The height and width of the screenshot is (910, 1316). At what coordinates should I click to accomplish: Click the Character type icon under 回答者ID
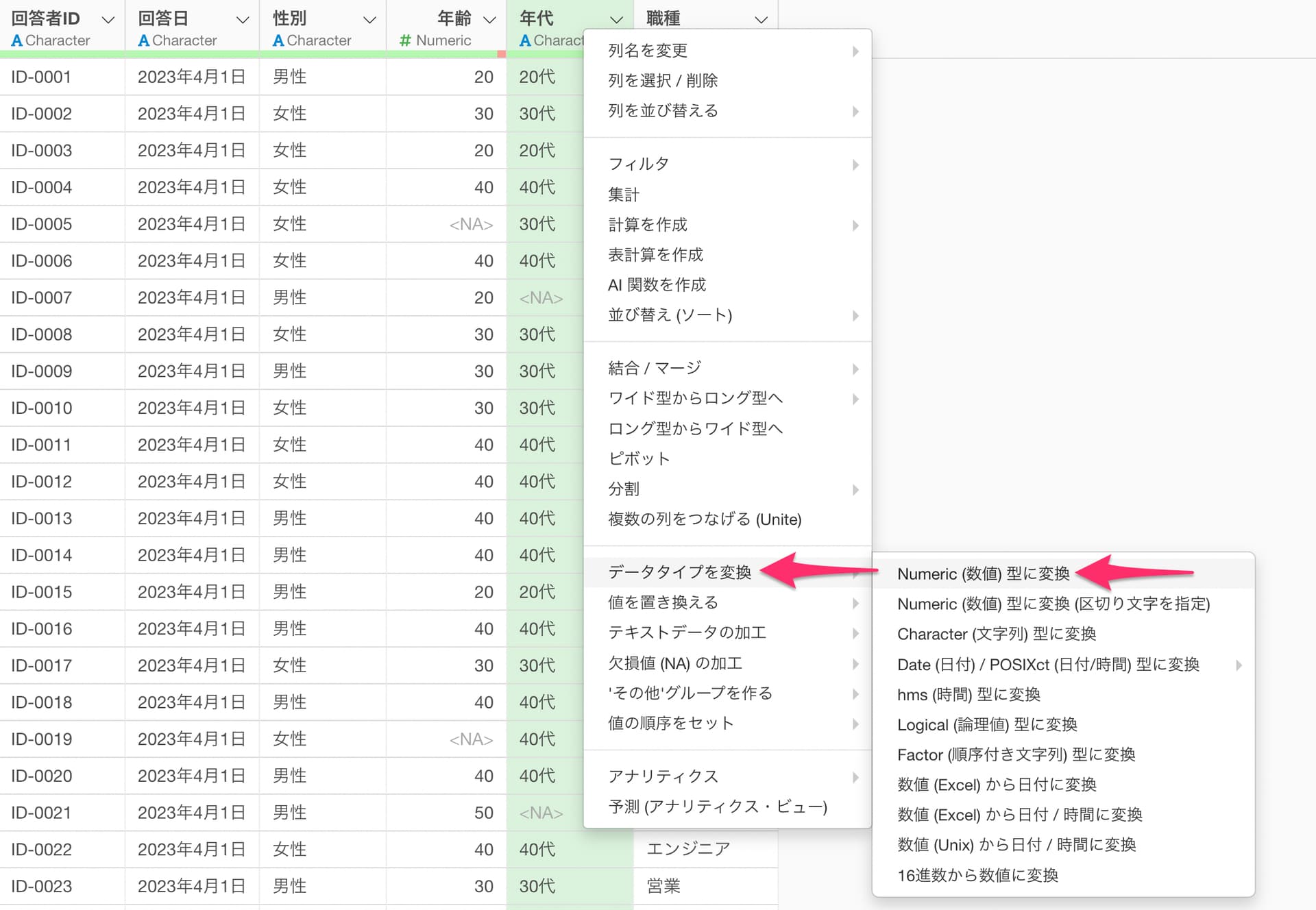coord(16,41)
